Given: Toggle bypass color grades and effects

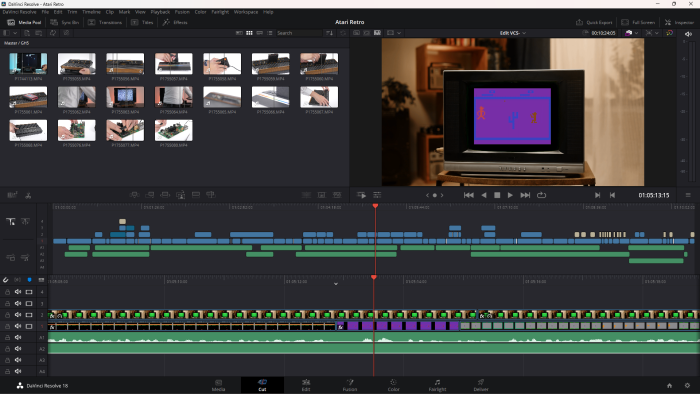Looking at the screenshot, I should tap(669, 33).
